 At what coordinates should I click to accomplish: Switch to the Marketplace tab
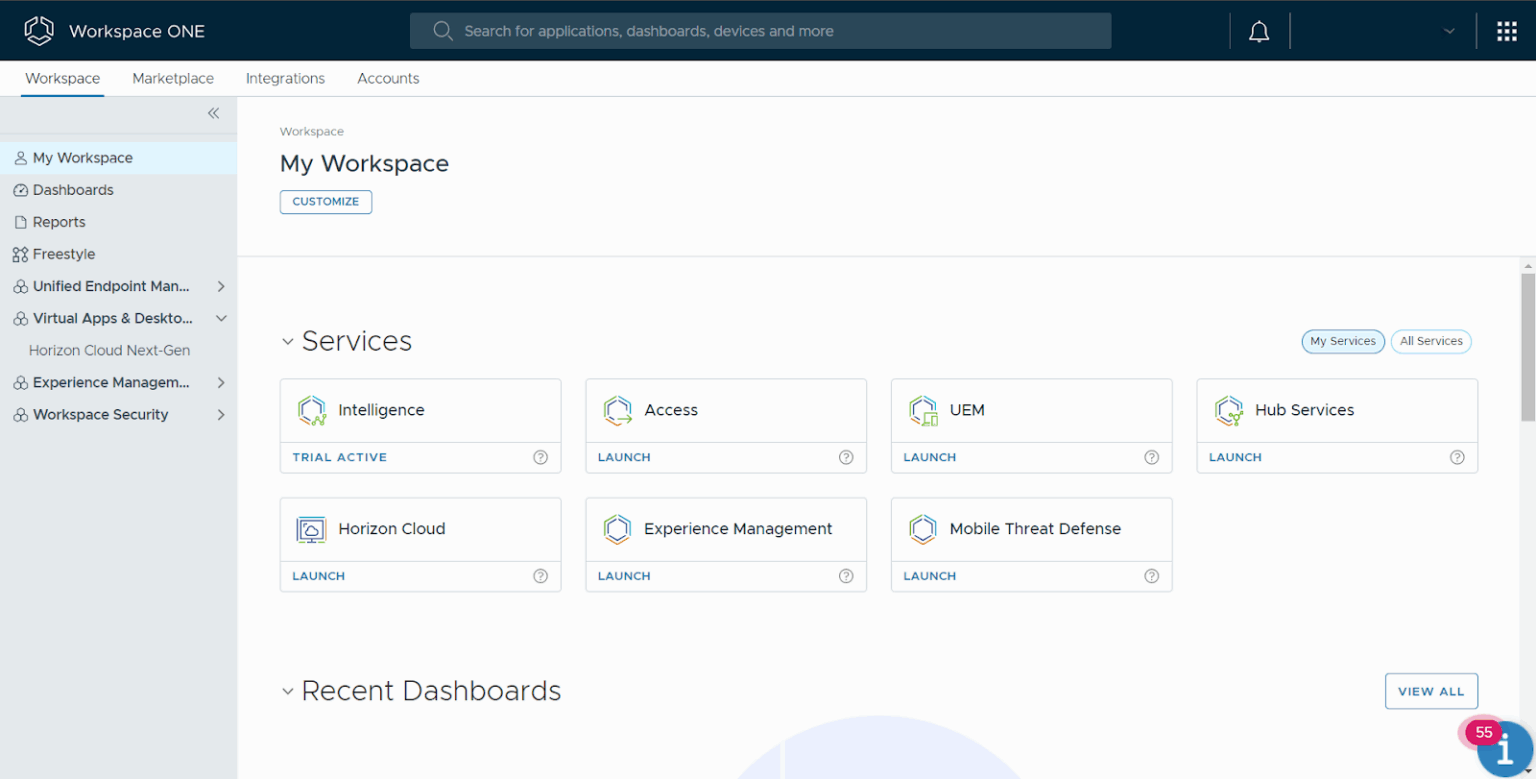click(x=173, y=78)
